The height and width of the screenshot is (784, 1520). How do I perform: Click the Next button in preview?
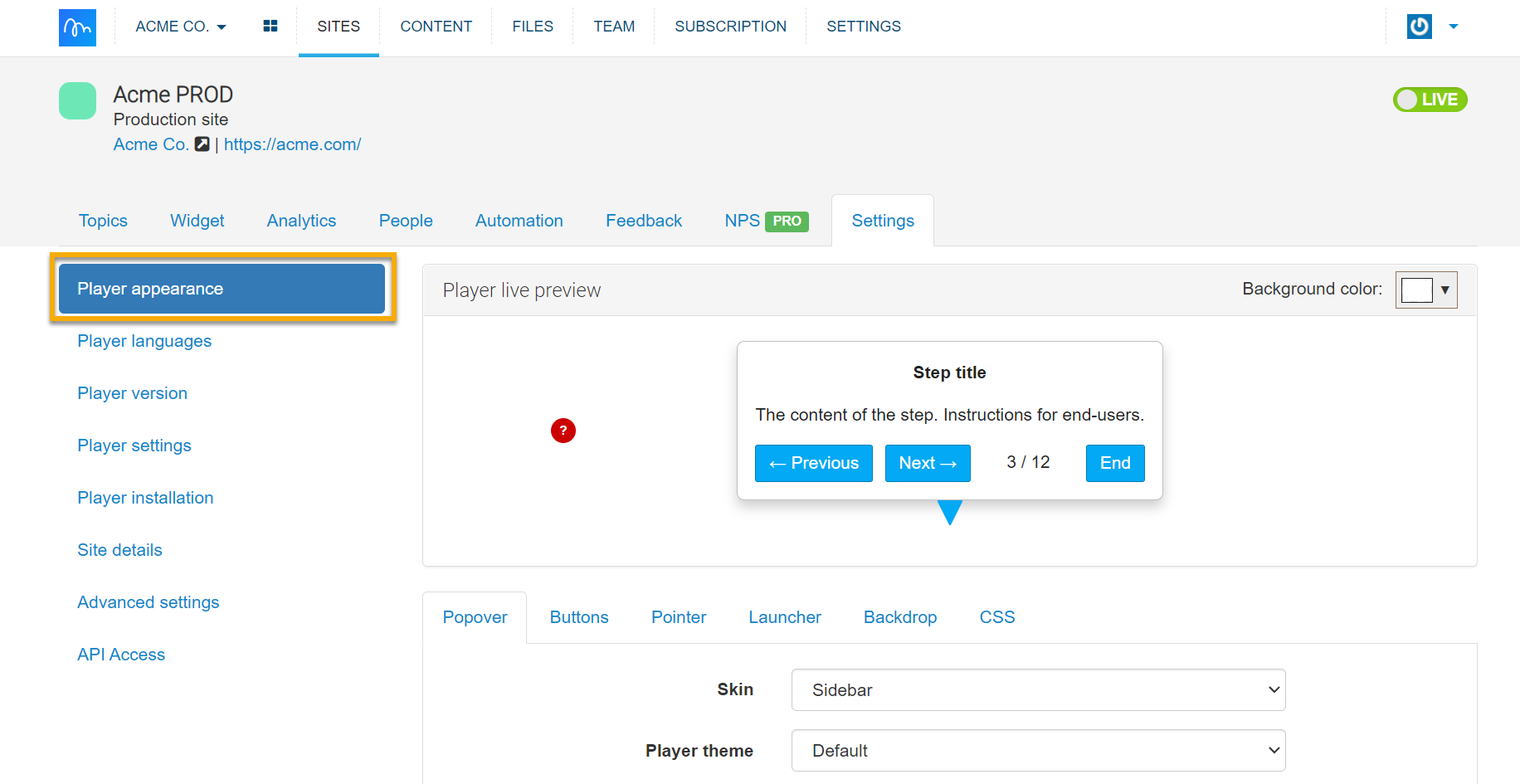pos(927,463)
